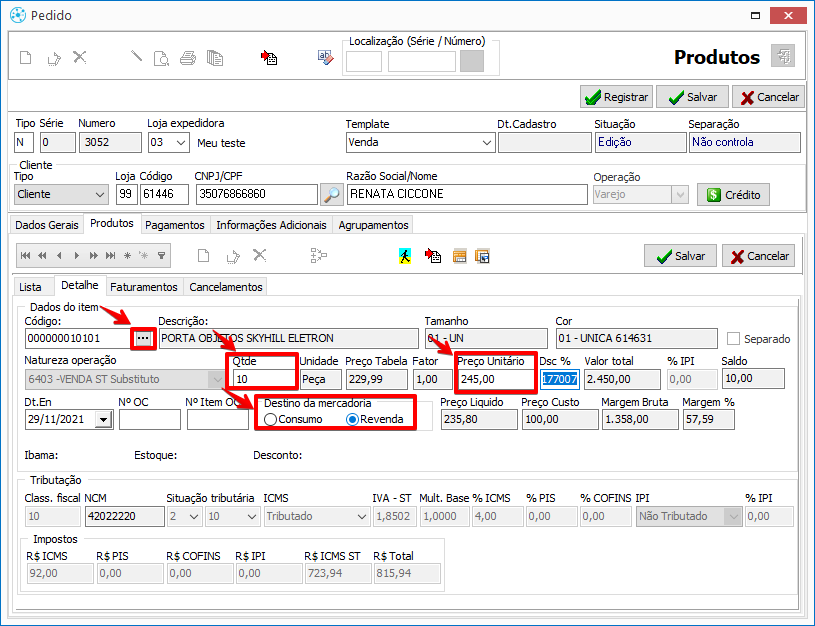Click the window cascade icon in products toolbar
Image resolution: width=815 pixels, height=626 pixels.
(x=482, y=256)
